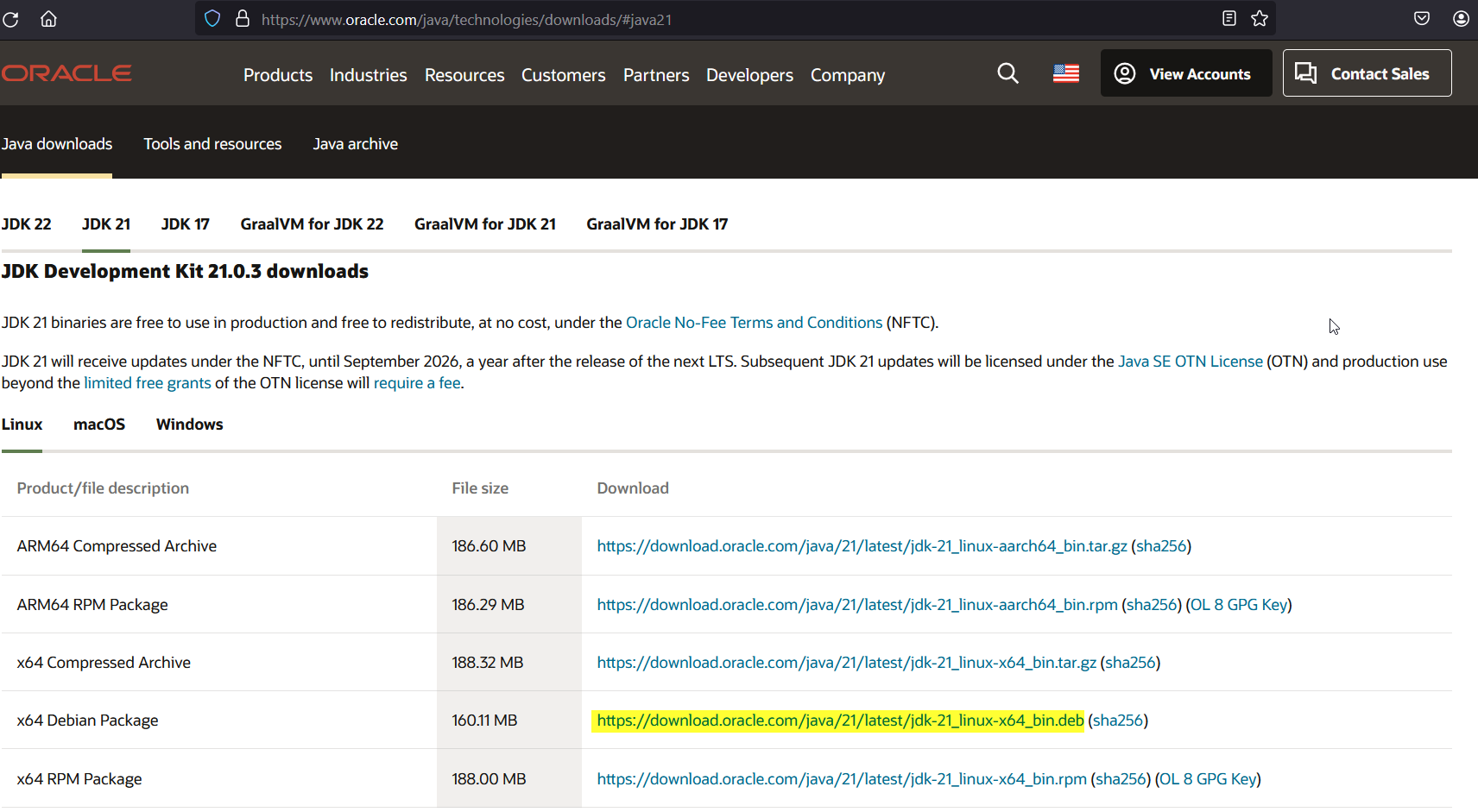Switch to macOS downloads tab

99,425
